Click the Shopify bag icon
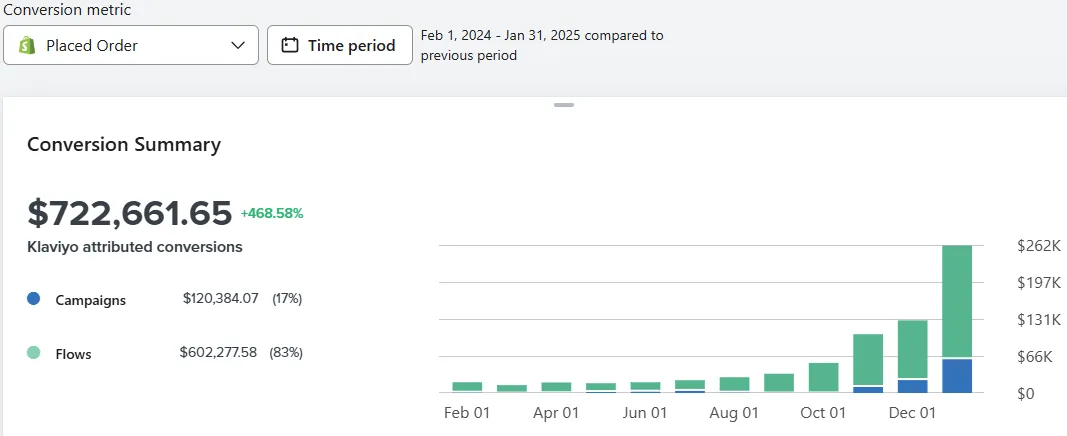Image resolution: width=1067 pixels, height=436 pixels. (x=27, y=45)
